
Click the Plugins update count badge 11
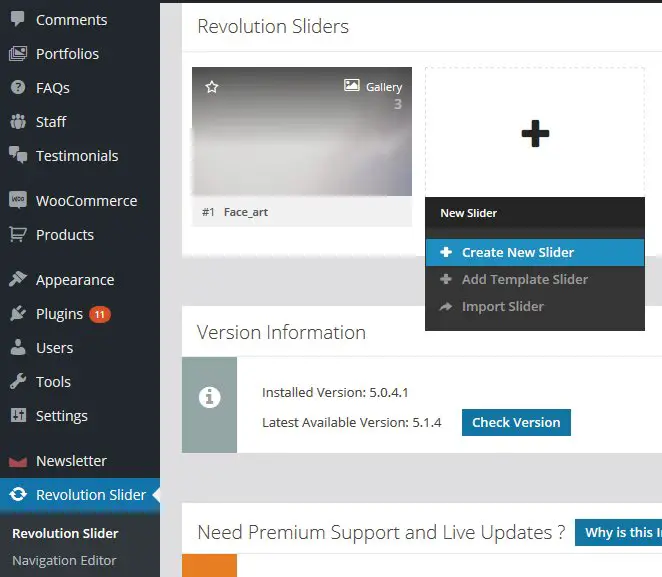[x=100, y=314]
